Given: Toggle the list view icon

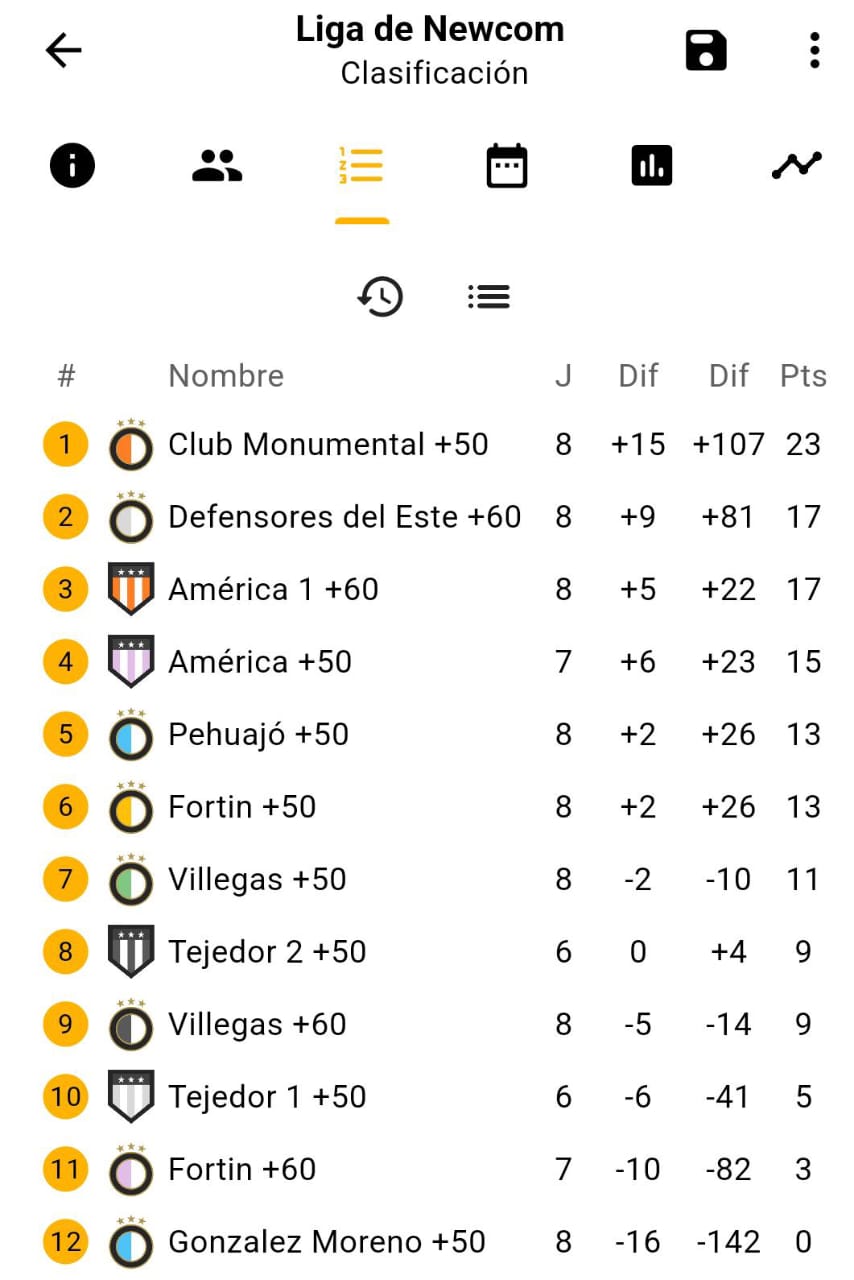Looking at the screenshot, I should [x=488, y=297].
